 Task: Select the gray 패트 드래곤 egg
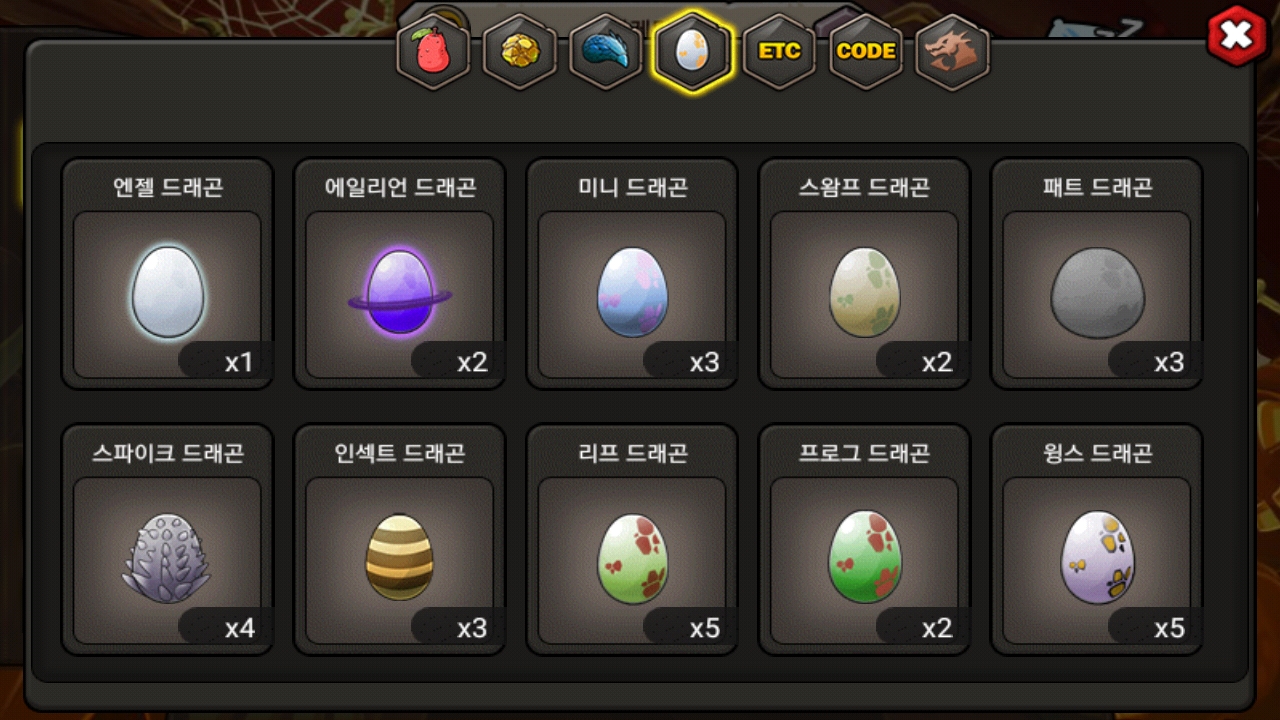[x=1097, y=292]
